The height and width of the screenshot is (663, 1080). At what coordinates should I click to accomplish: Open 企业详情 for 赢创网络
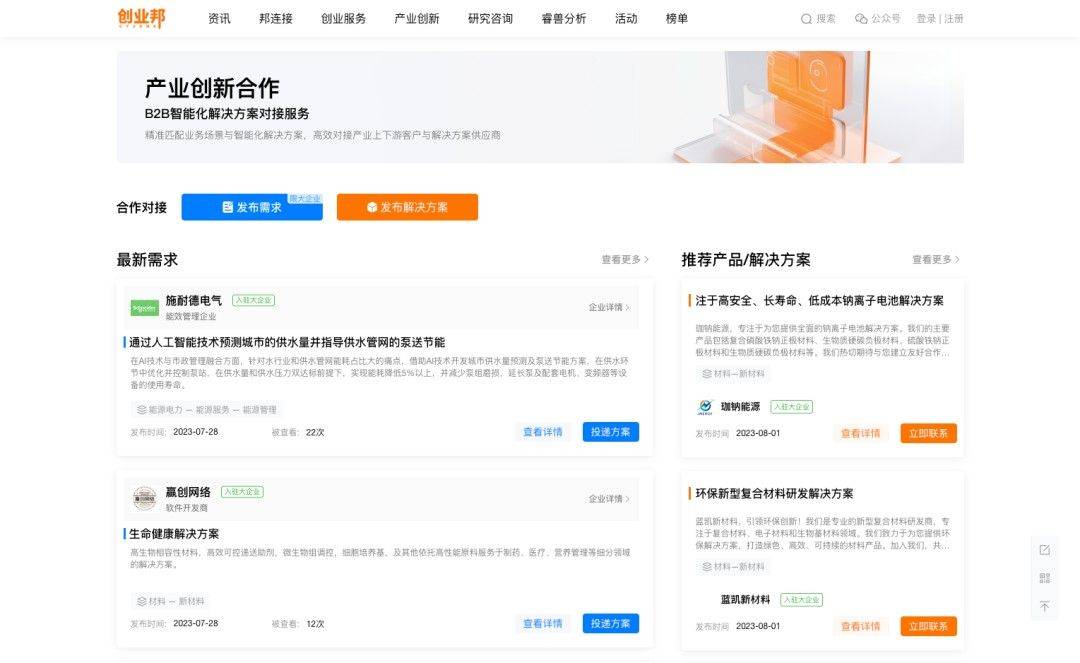606,496
